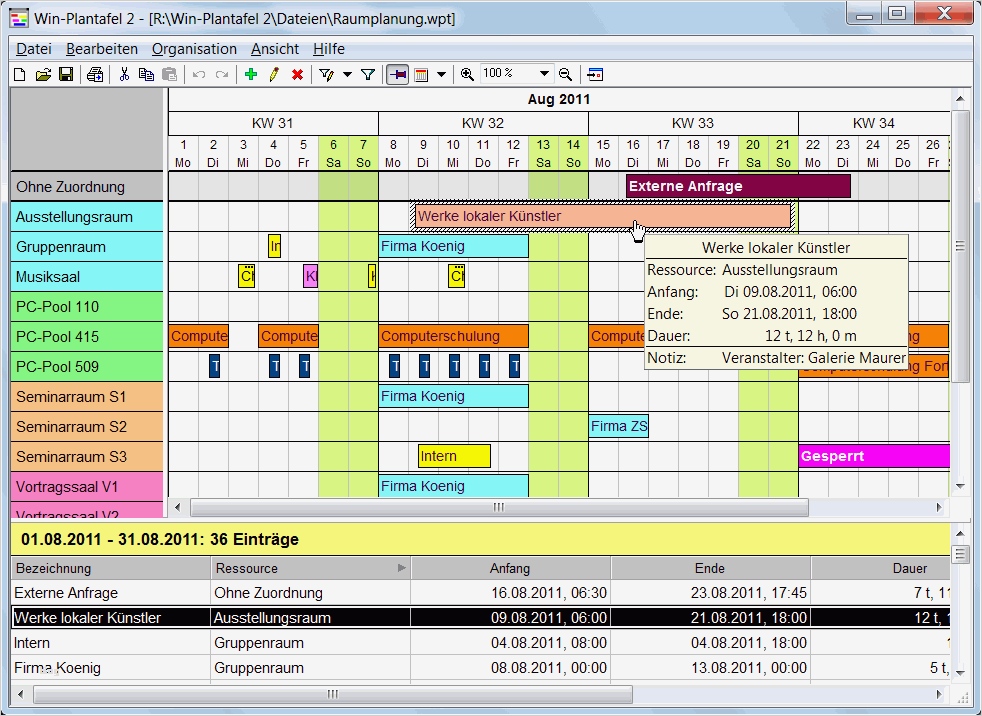Open the zoom in magnifier tool
The width and height of the screenshot is (982, 716).
coord(466,74)
